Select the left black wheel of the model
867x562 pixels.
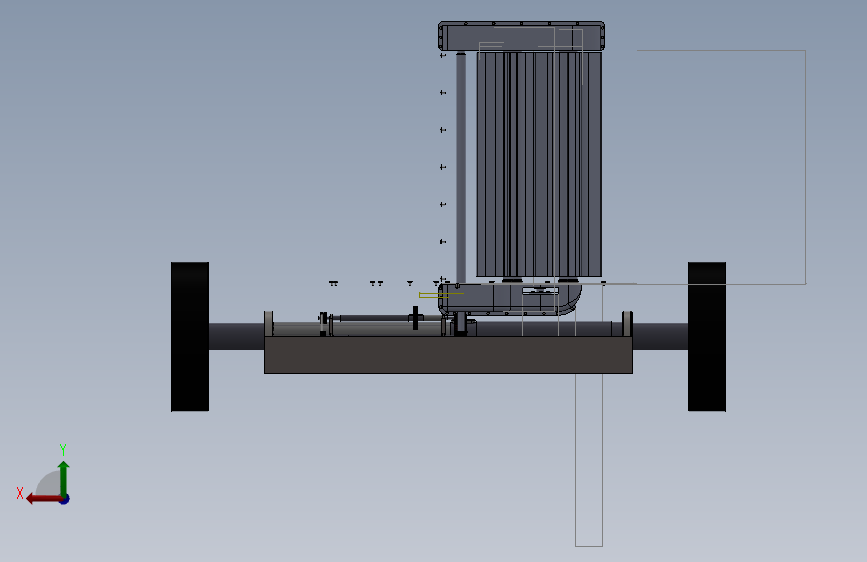(190, 336)
